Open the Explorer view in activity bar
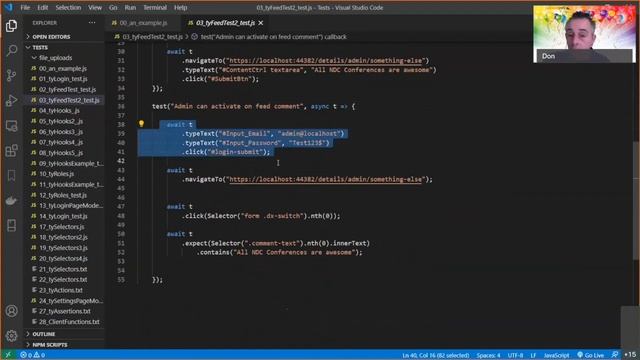The height and width of the screenshot is (360, 640). [x=11, y=26]
